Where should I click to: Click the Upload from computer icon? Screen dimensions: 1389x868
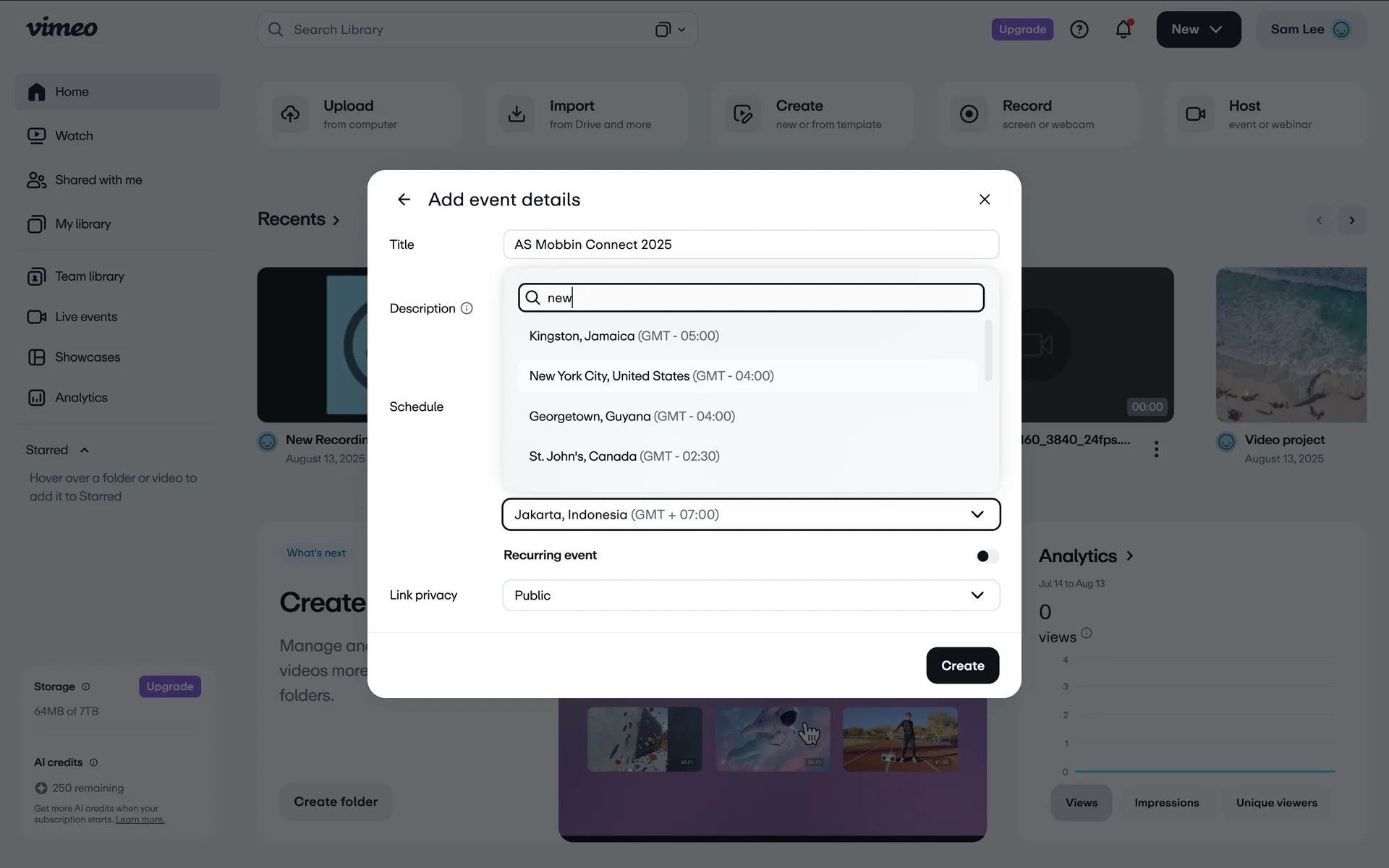pyautogui.click(x=290, y=114)
